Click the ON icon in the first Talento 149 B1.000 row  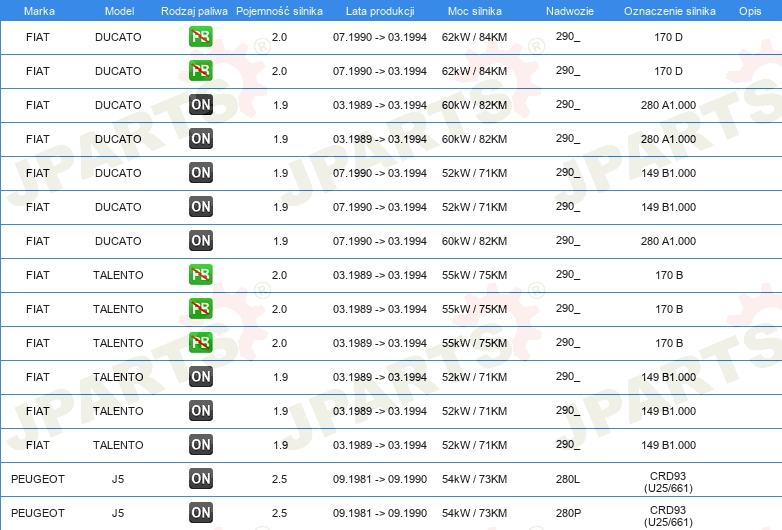[200, 376]
